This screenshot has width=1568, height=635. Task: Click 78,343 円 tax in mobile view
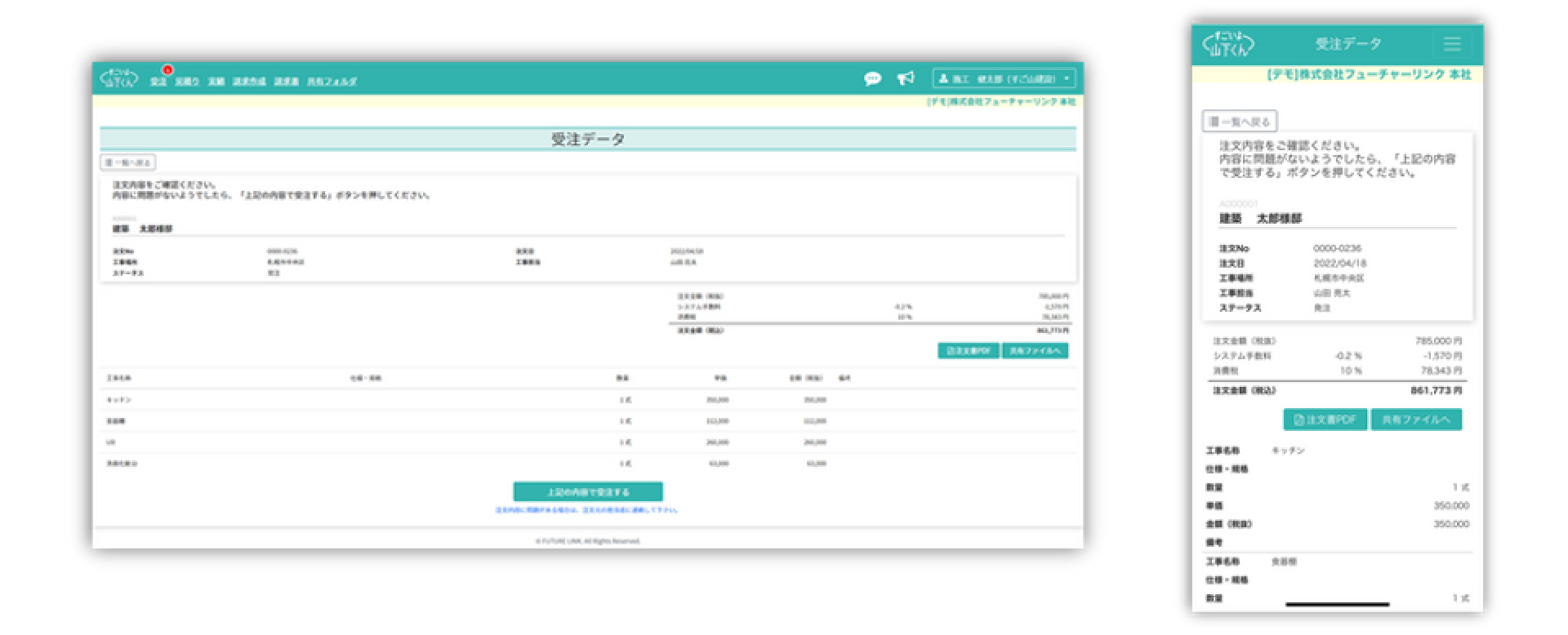(1441, 371)
